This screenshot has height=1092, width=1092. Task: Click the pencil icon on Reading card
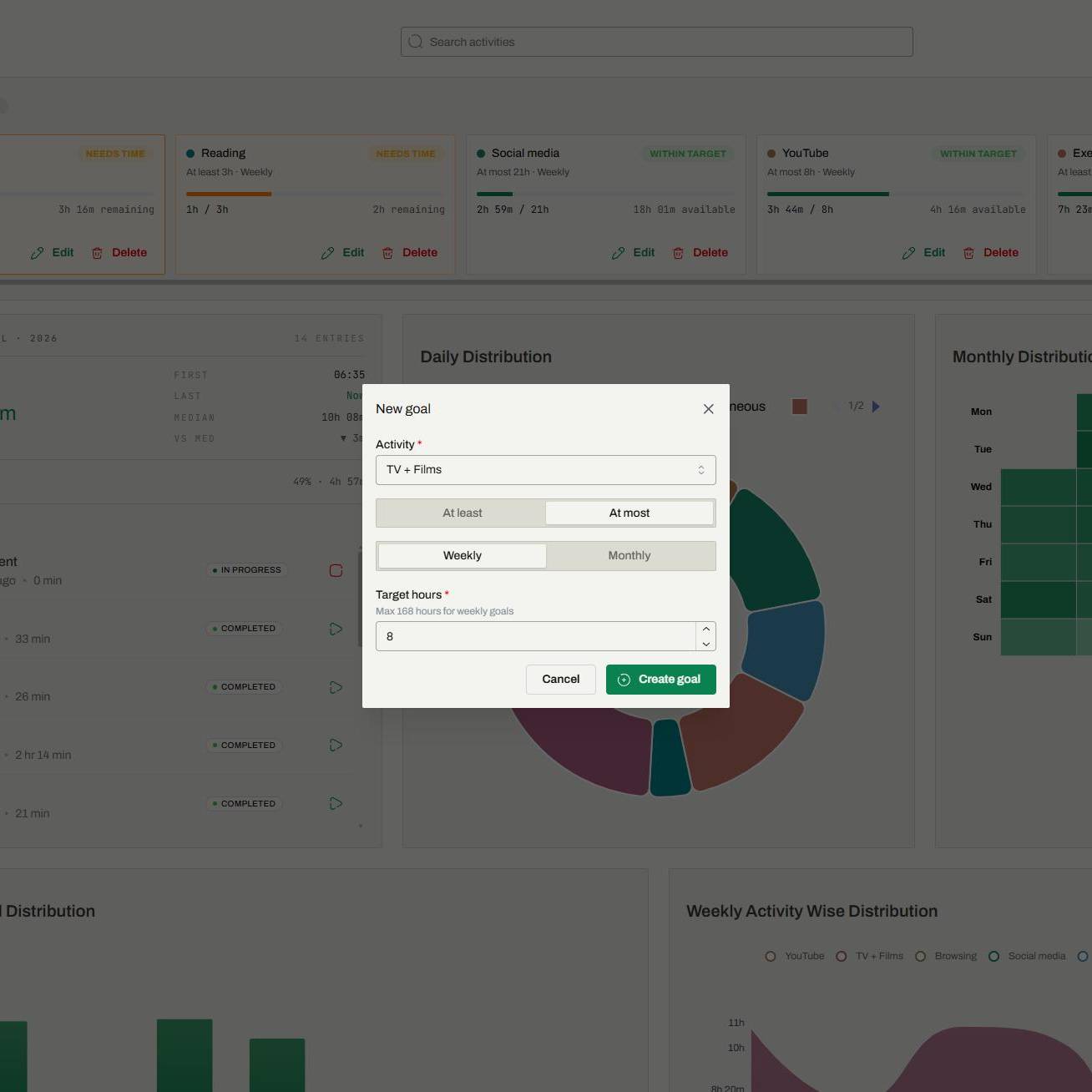click(327, 253)
